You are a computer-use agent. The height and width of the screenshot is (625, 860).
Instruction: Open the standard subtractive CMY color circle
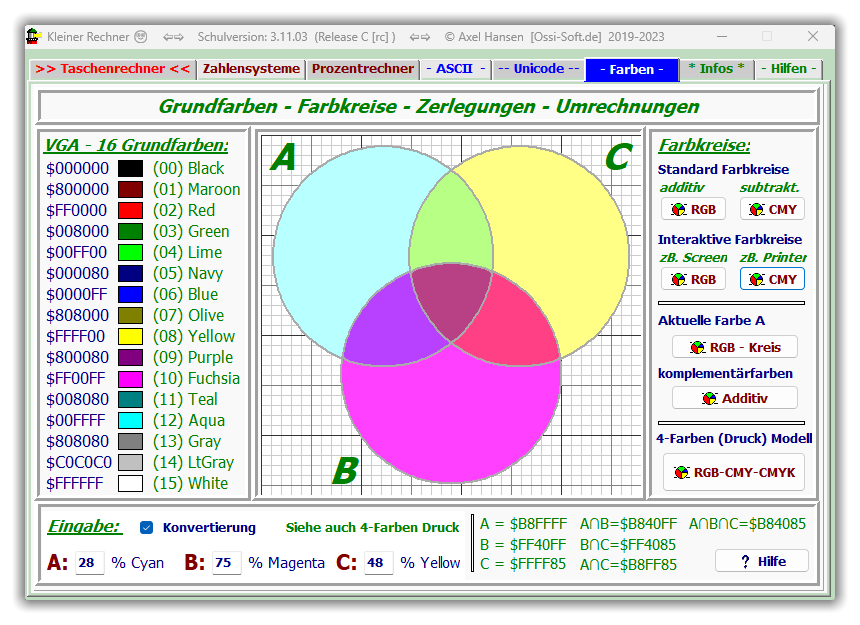coord(772,209)
